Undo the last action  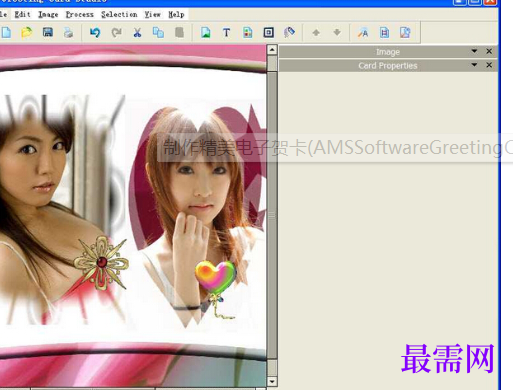click(95, 33)
